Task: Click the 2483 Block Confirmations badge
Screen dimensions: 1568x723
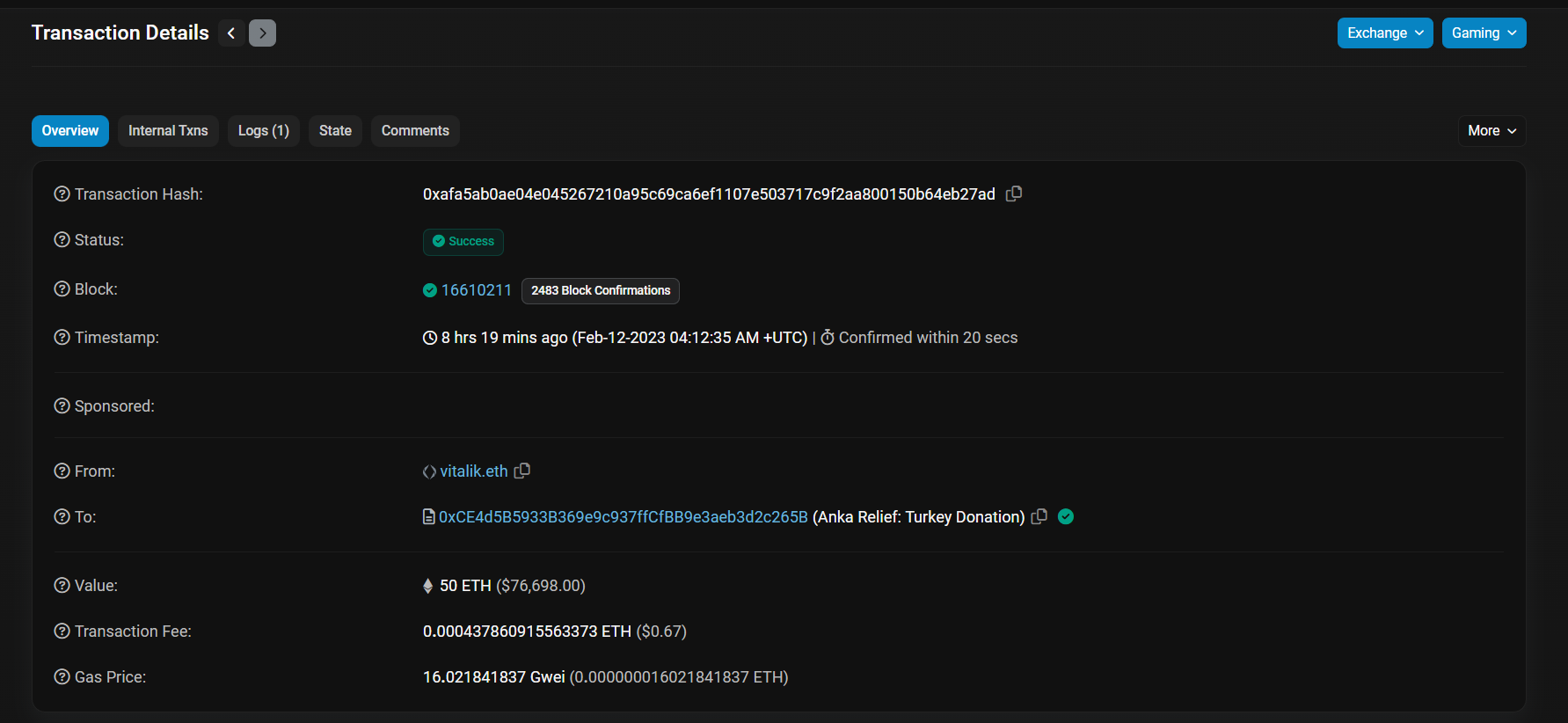Action: [600, 290]
